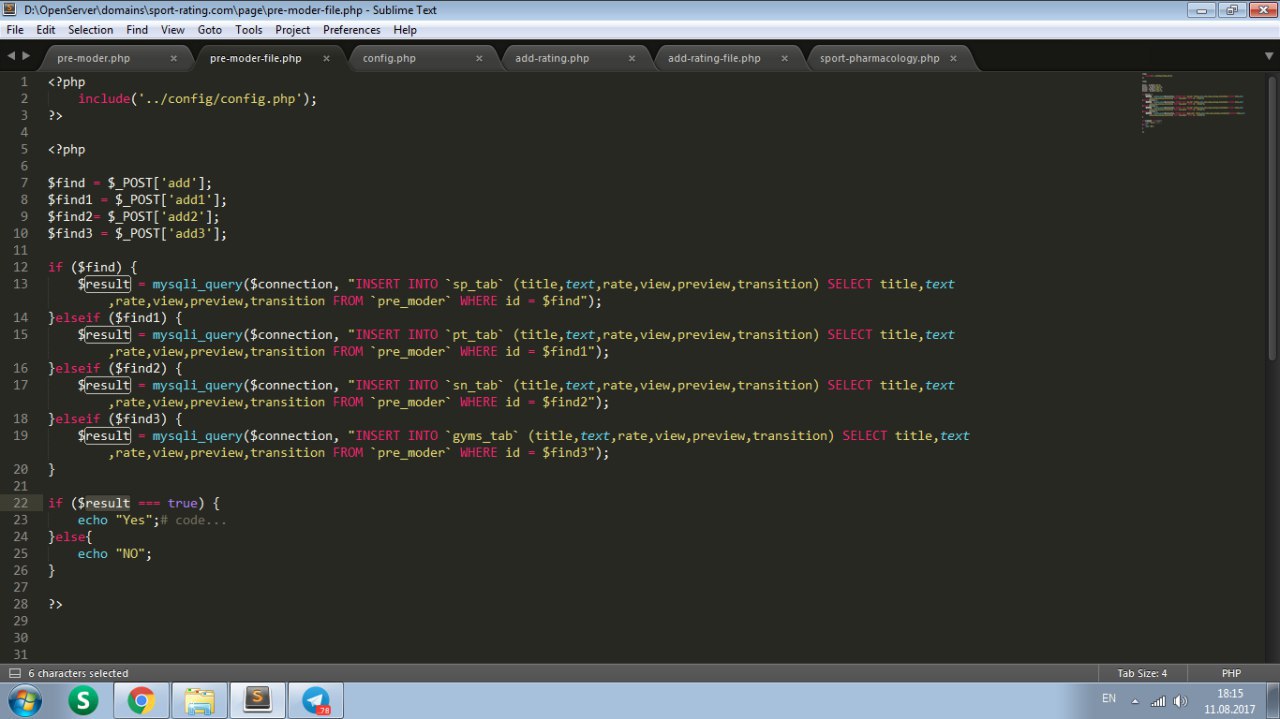The height and width of the screenshot is (719, 1280).
Task: Open the file explorer taskbar icon
Action: [x=199, y=700]
